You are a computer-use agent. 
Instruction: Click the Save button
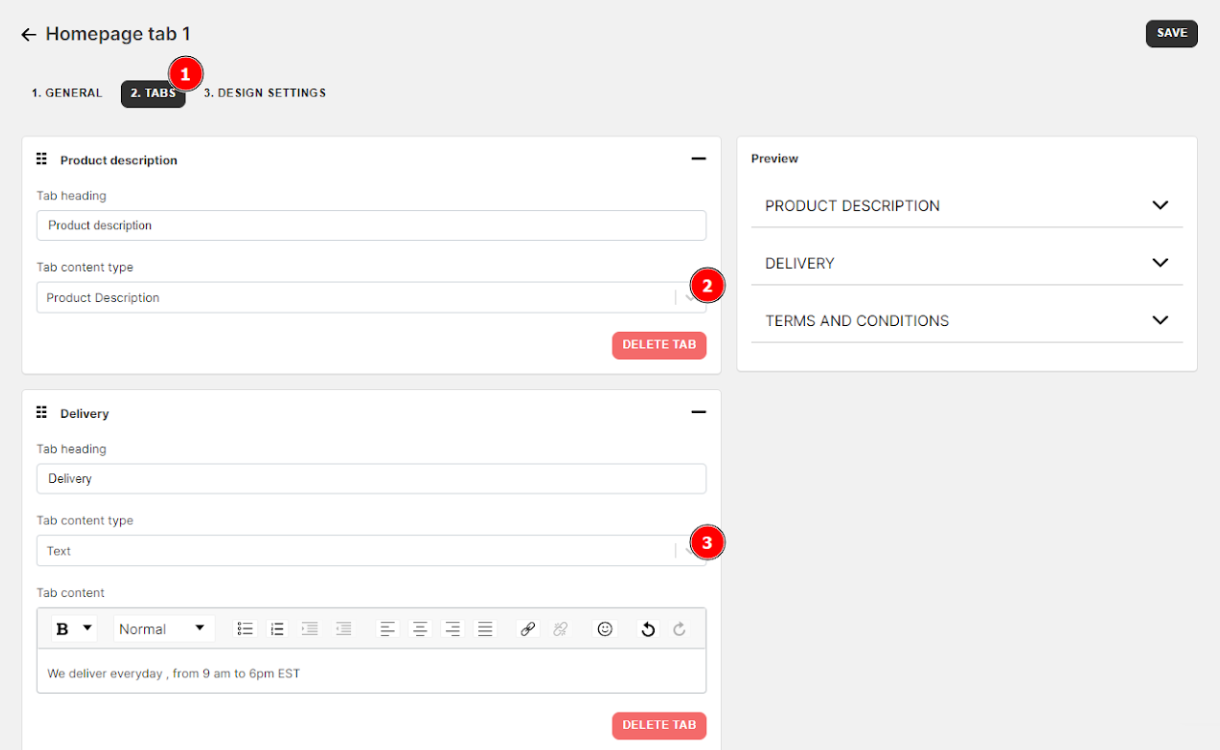coord(1171,33)
